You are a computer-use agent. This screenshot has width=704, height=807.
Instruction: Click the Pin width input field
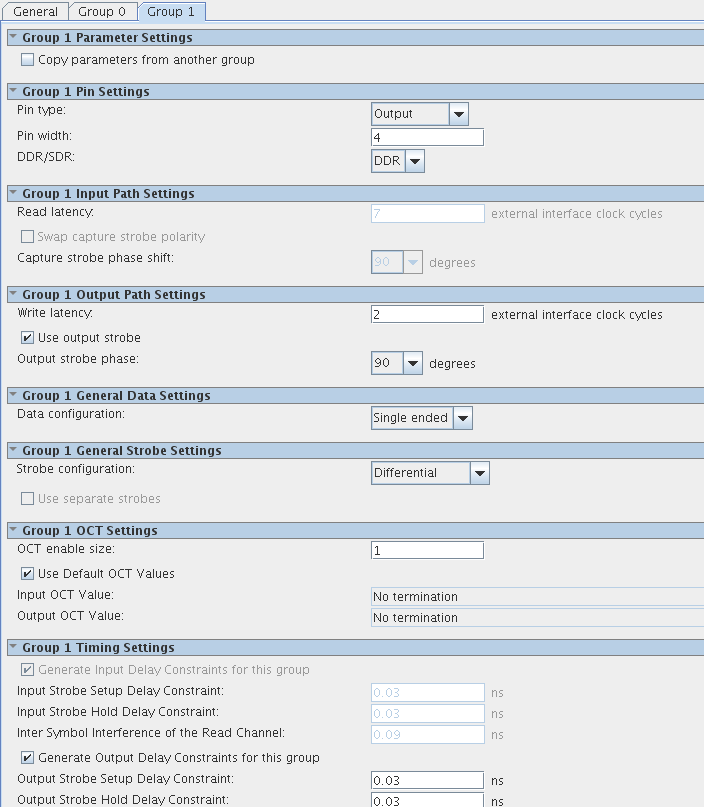tap(427, 137)
